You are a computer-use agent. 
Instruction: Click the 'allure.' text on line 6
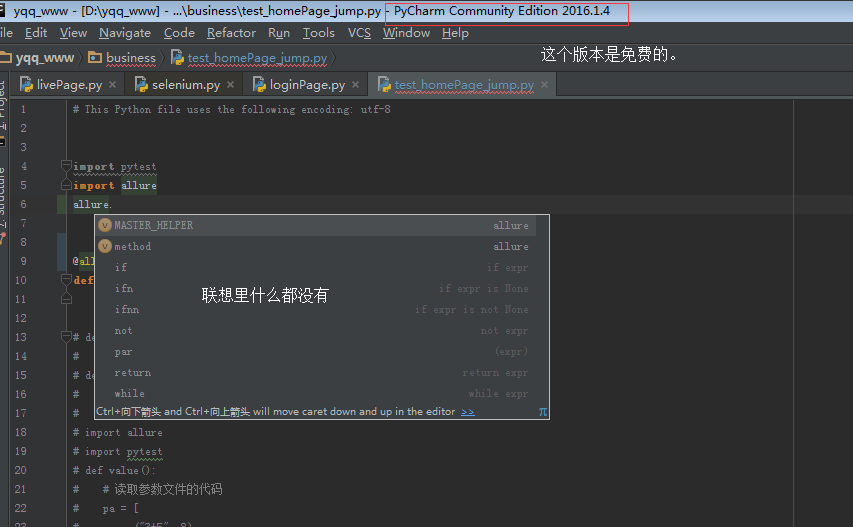click(92, 204)
